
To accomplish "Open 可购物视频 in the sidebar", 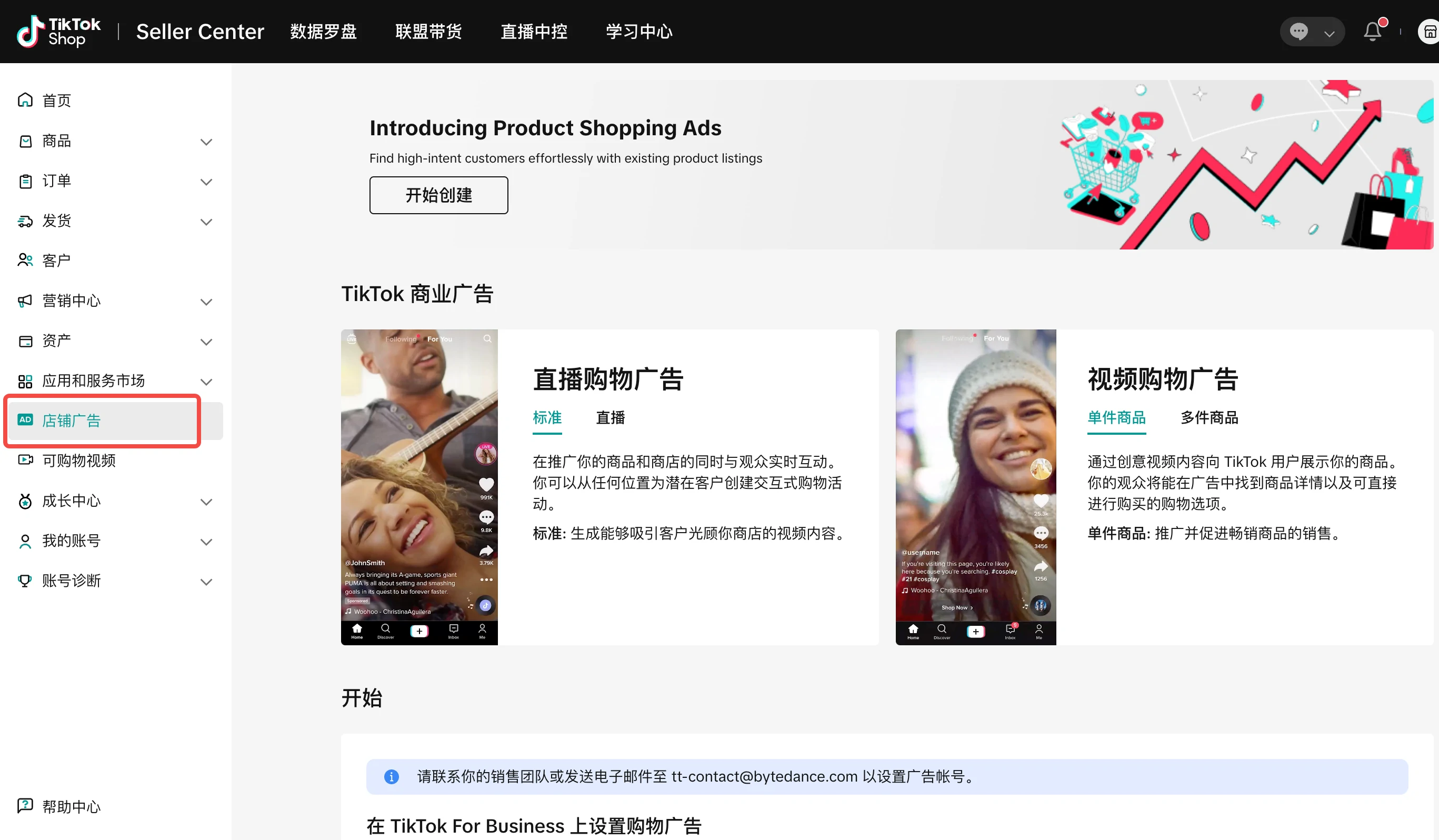I will coord(79,460).
